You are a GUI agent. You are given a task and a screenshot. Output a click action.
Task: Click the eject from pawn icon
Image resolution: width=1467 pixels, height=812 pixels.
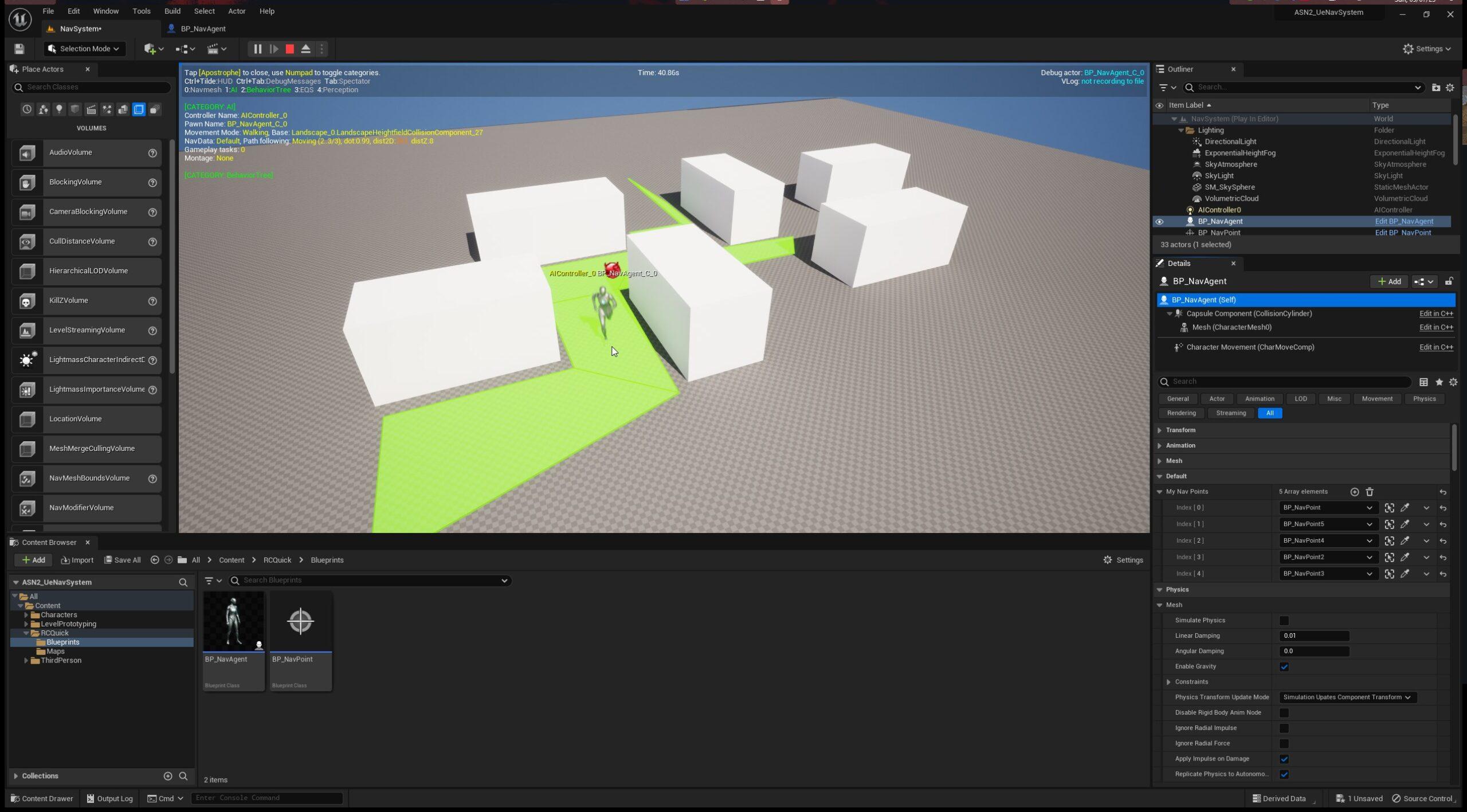(x=306, y=49)
